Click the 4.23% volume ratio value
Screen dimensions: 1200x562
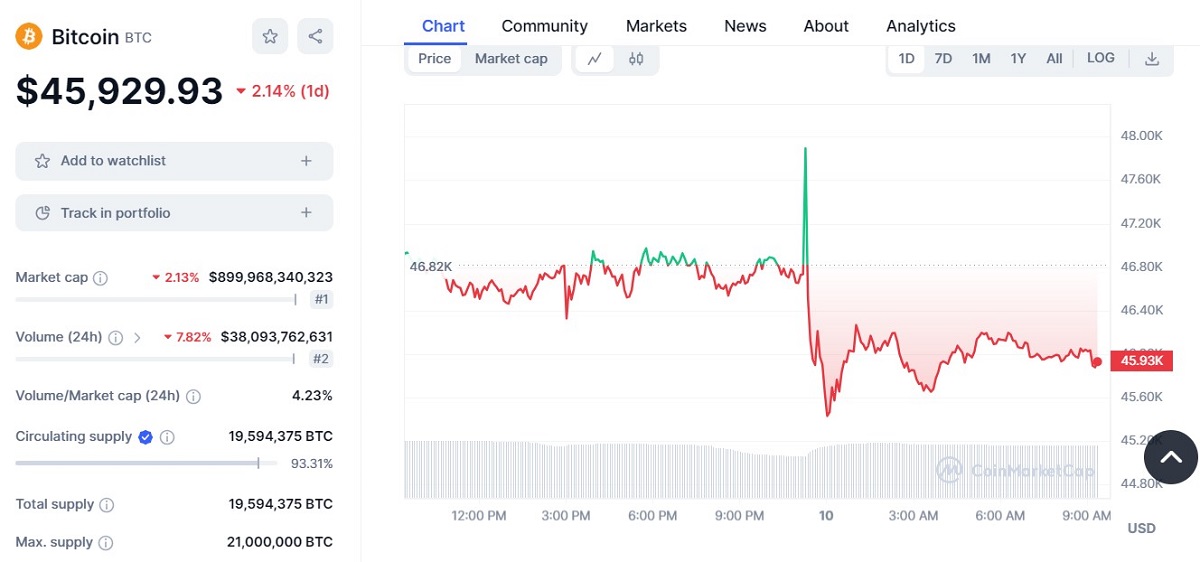point(312,395)
